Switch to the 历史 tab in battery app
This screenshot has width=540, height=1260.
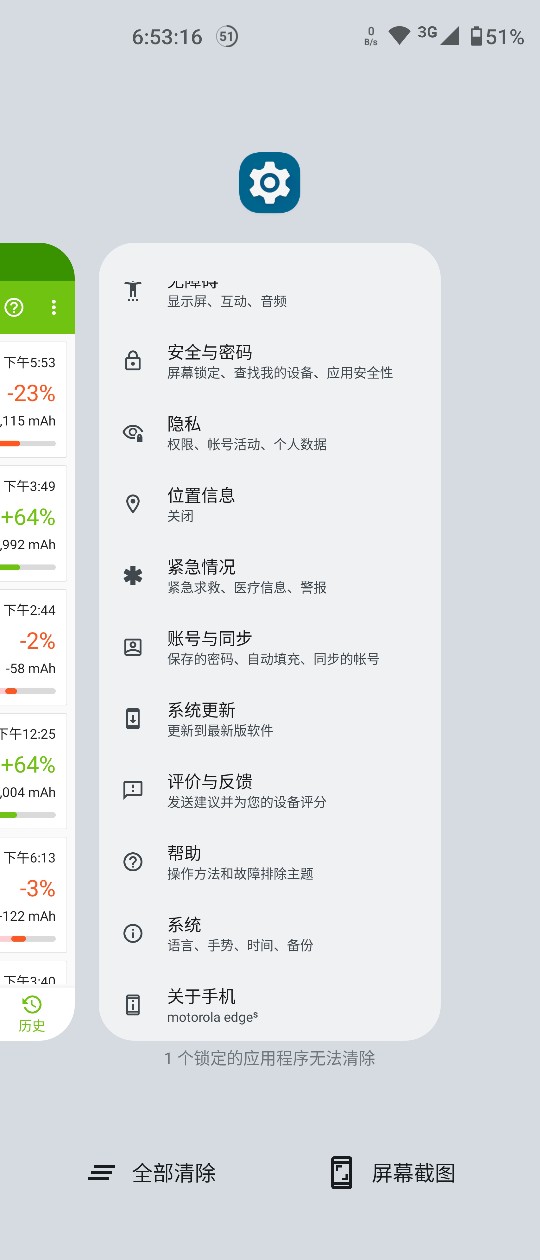point(32,1014)
